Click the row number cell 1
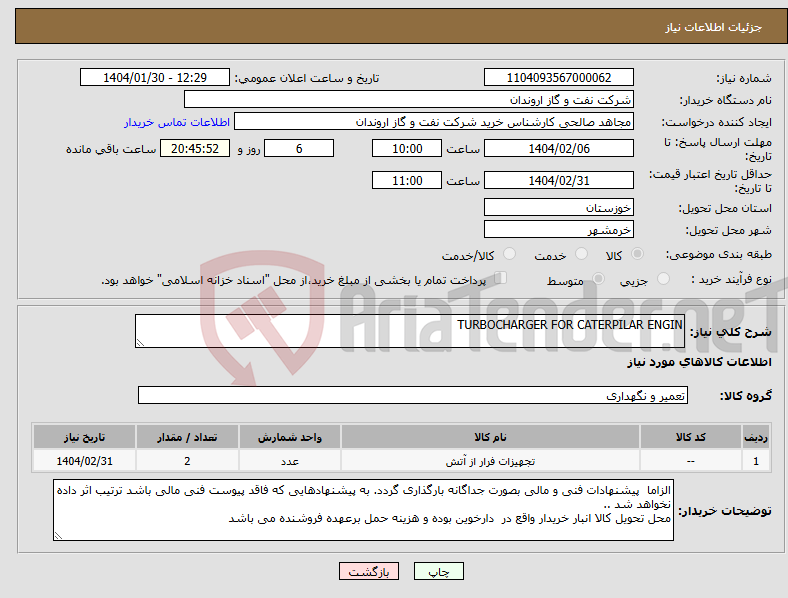 pos(756,461)
